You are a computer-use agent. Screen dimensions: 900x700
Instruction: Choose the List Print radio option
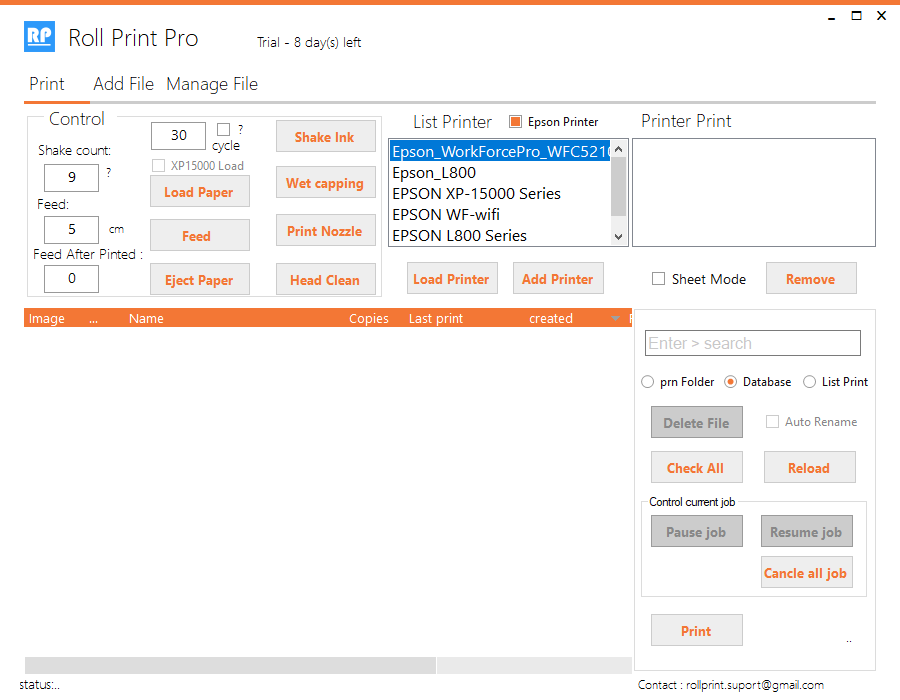click(x=810, y=382)
